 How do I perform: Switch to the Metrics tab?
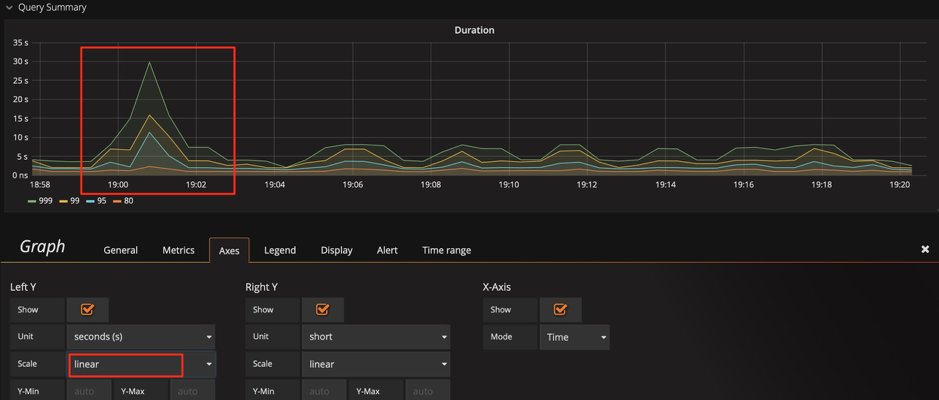tap(178, 250)
